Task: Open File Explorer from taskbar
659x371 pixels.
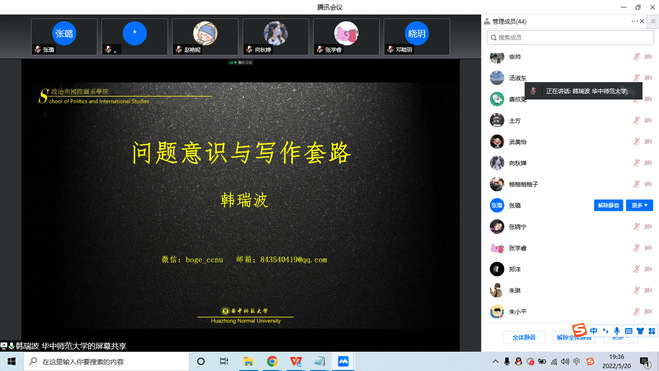Action: click(x=248, y=361)
